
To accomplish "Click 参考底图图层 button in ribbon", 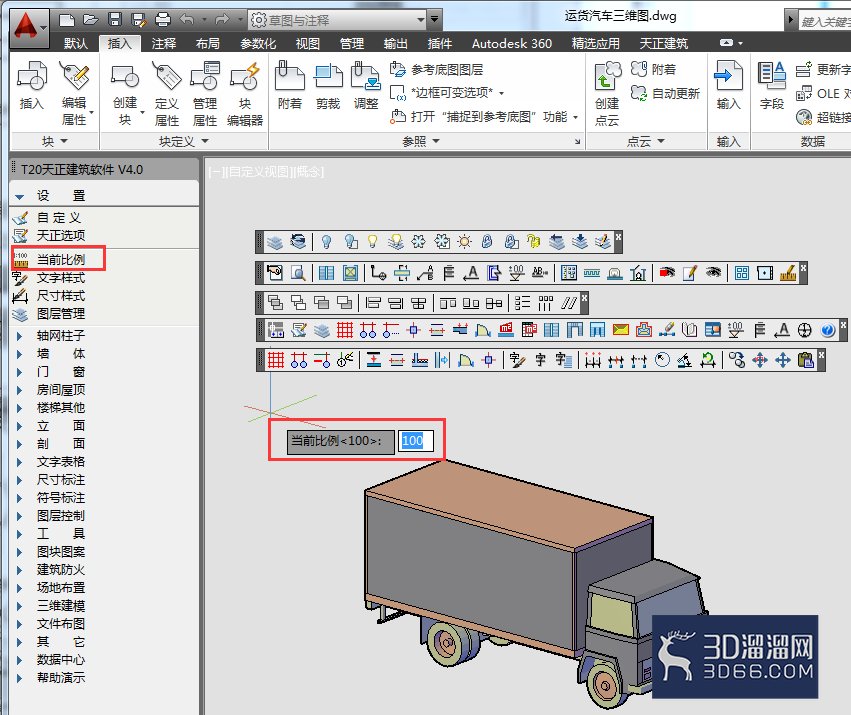I will point(437,69).
